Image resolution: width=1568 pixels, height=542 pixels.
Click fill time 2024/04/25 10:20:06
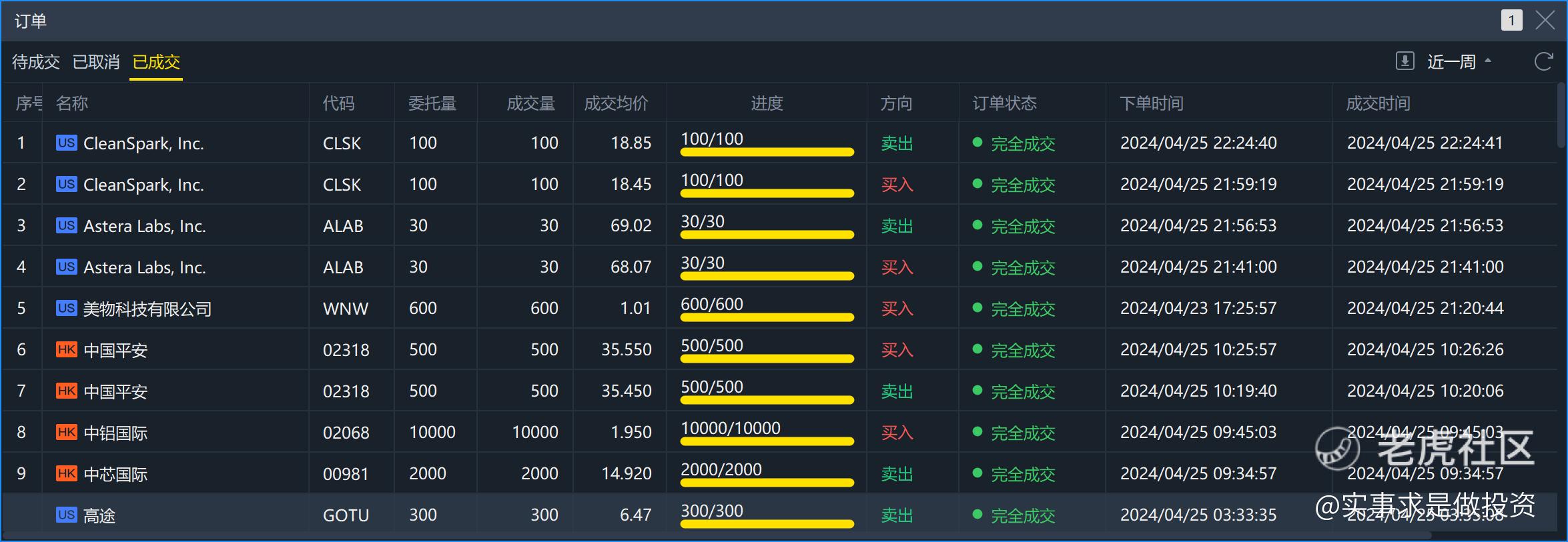(x=1425, y=391)
